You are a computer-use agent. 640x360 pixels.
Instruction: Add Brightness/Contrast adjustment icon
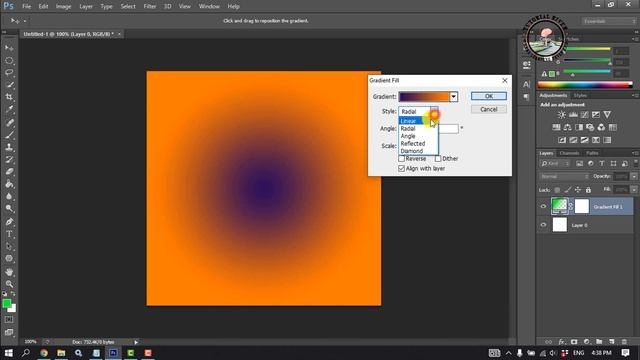[x=562, y=115]
